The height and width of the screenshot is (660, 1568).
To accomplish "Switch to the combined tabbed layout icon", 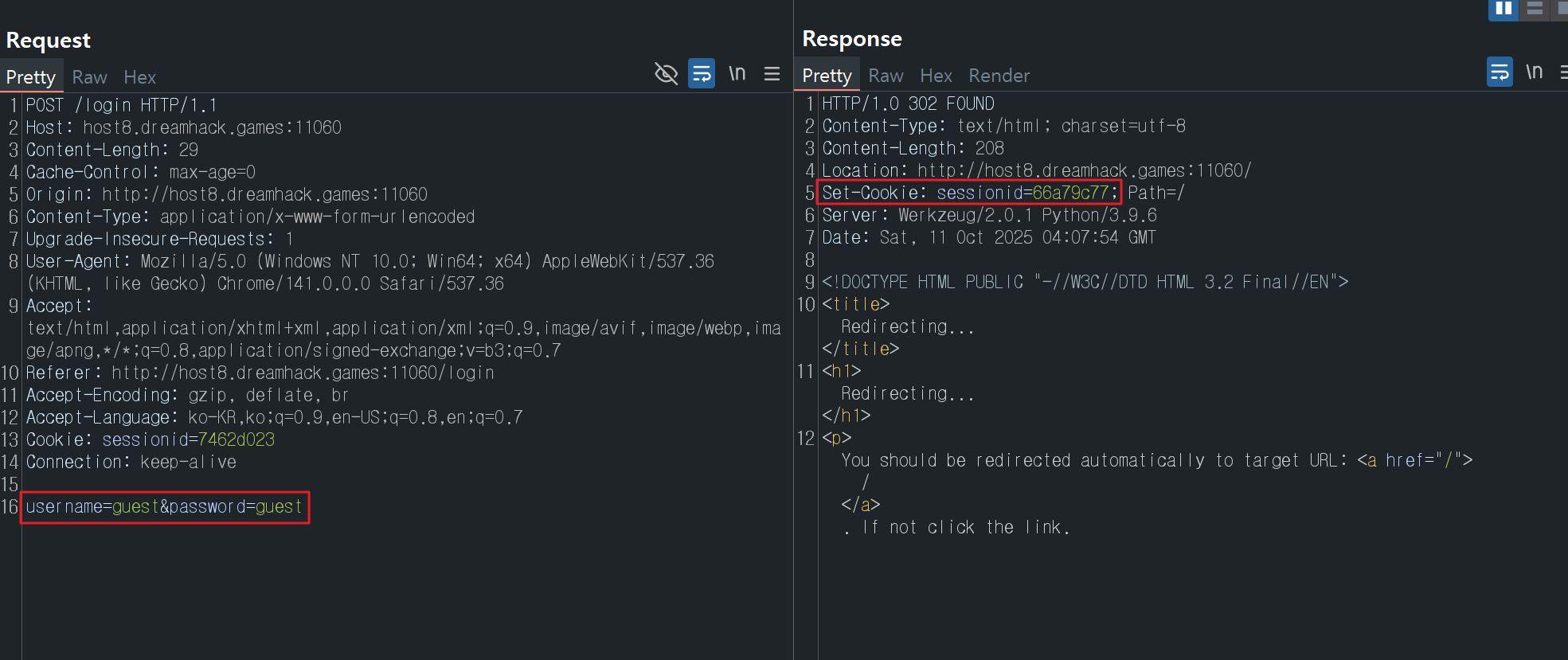I will (1562, 9).
